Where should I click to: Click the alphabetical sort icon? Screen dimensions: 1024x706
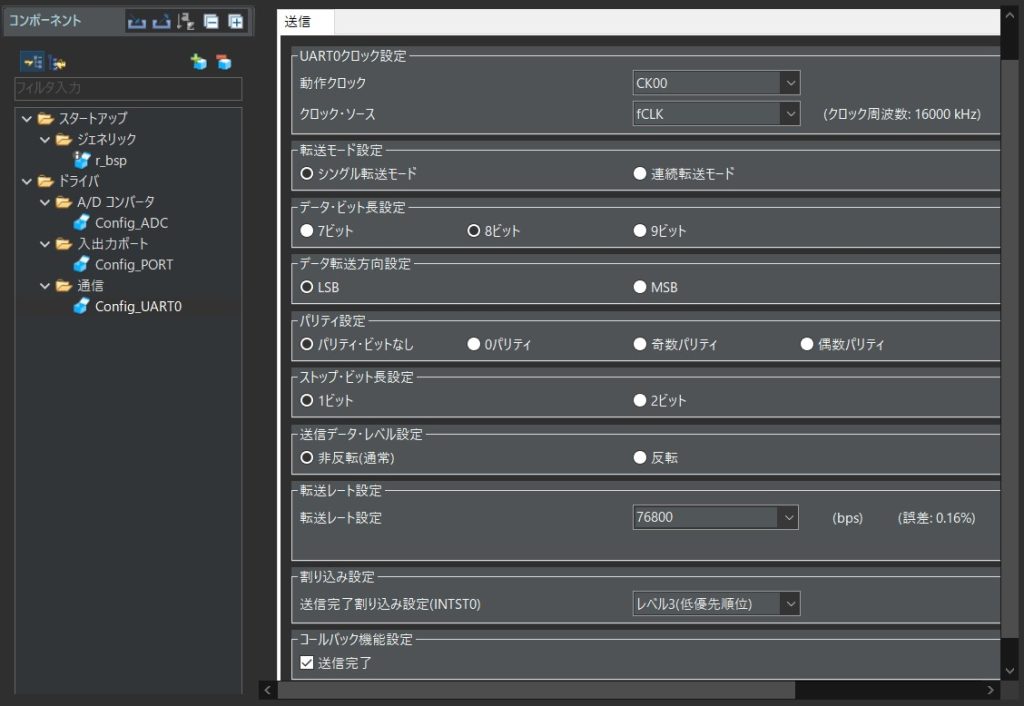pos(185,21)
